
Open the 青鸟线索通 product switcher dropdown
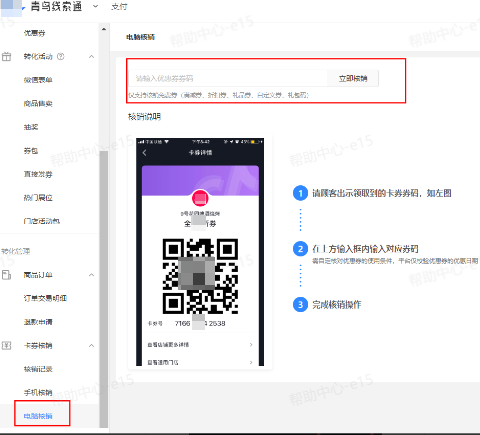click(x=95, y=6)
